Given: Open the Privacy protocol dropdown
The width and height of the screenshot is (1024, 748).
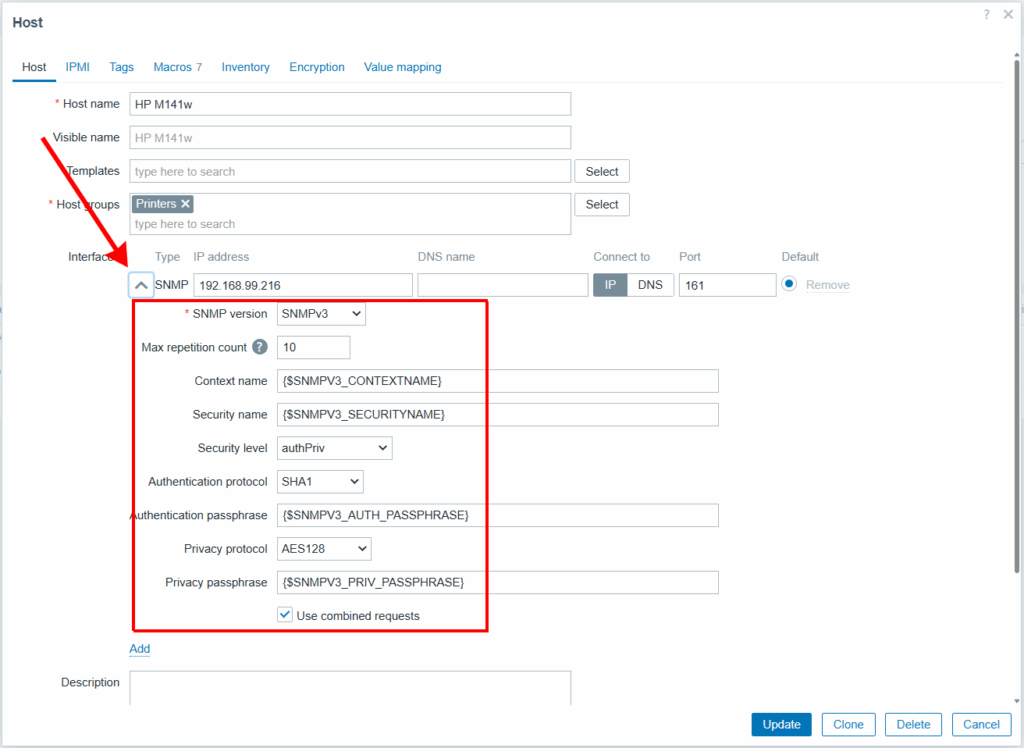Looking at the screenshot, I should point(324,549).
